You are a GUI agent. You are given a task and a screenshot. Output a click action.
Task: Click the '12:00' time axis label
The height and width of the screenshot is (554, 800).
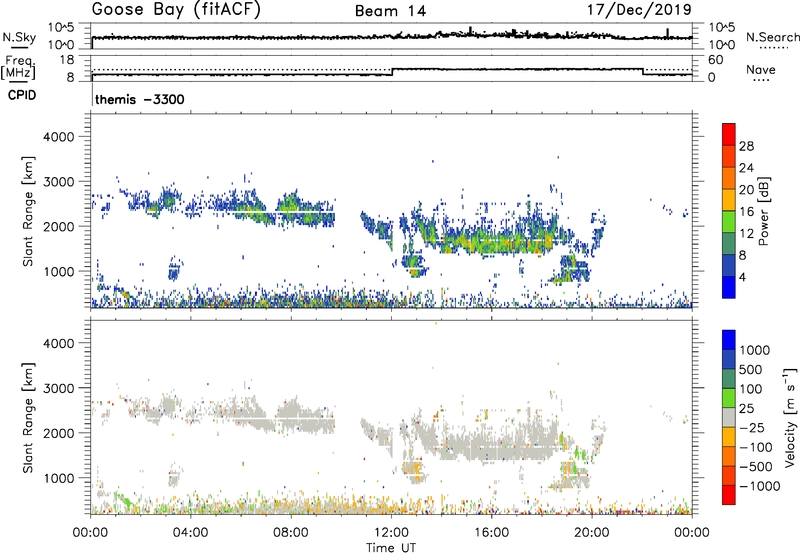pos(391,533)
